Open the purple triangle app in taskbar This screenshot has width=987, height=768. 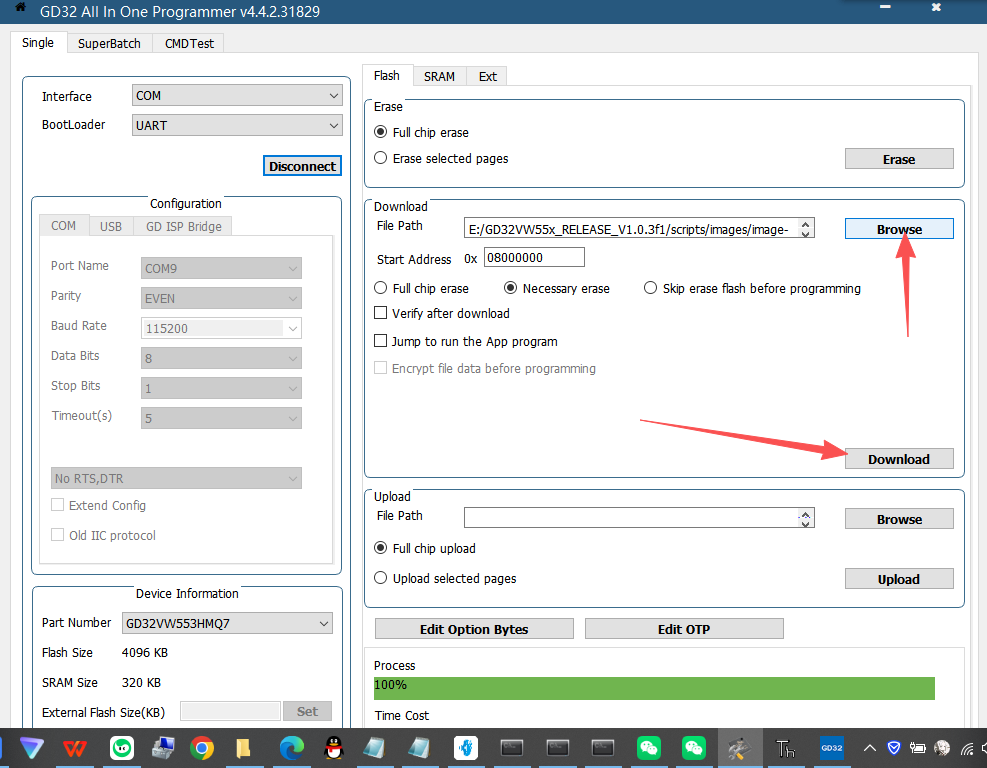pos(31,748)
